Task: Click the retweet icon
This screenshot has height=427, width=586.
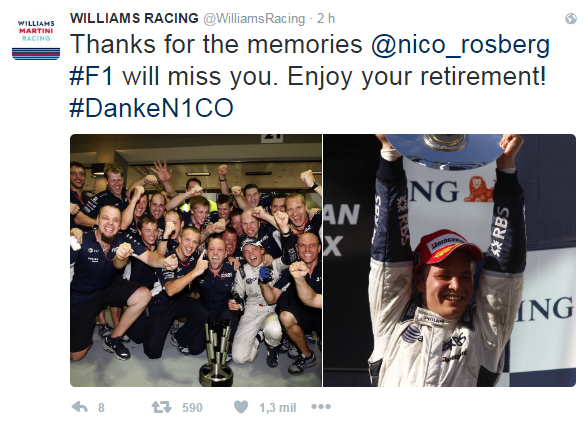Action: click(x=161, y=407)
